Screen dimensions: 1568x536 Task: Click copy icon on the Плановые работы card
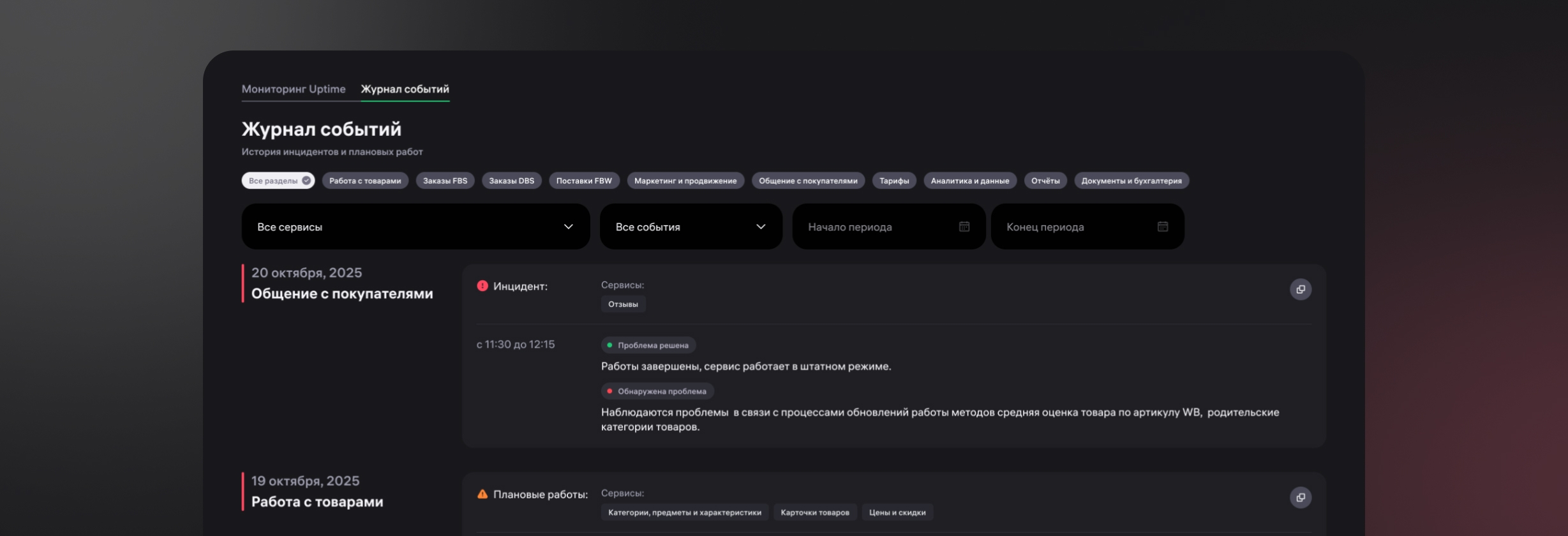1300,497
